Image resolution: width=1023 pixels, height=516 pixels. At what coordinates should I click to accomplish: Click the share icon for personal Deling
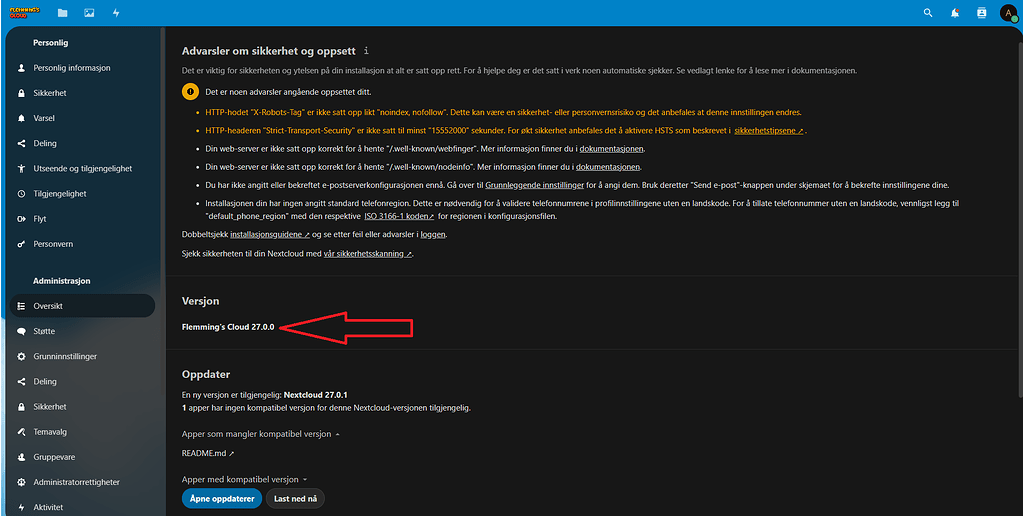21,144
